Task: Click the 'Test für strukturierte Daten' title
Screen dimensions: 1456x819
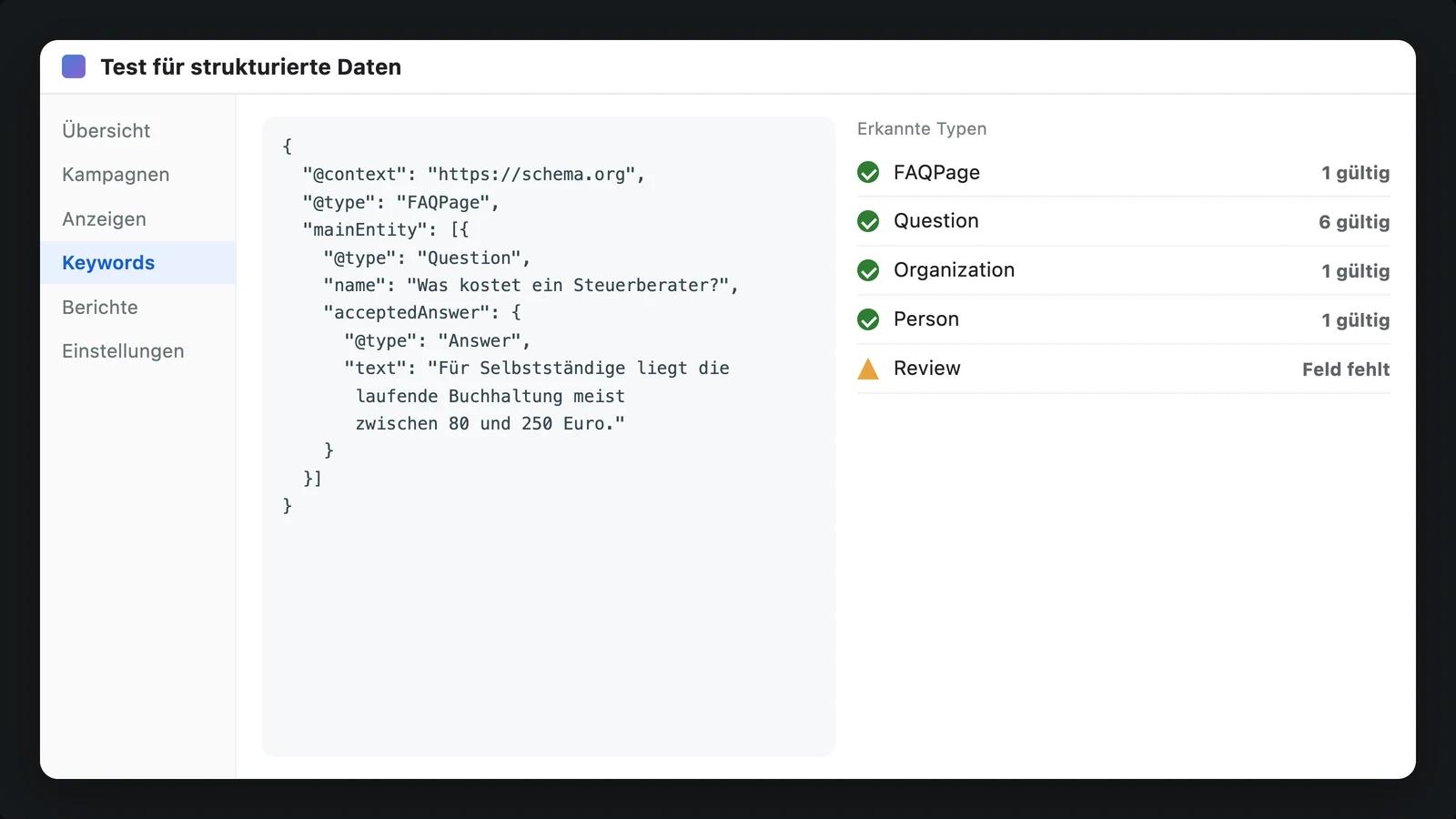Action: coord(251,67)
